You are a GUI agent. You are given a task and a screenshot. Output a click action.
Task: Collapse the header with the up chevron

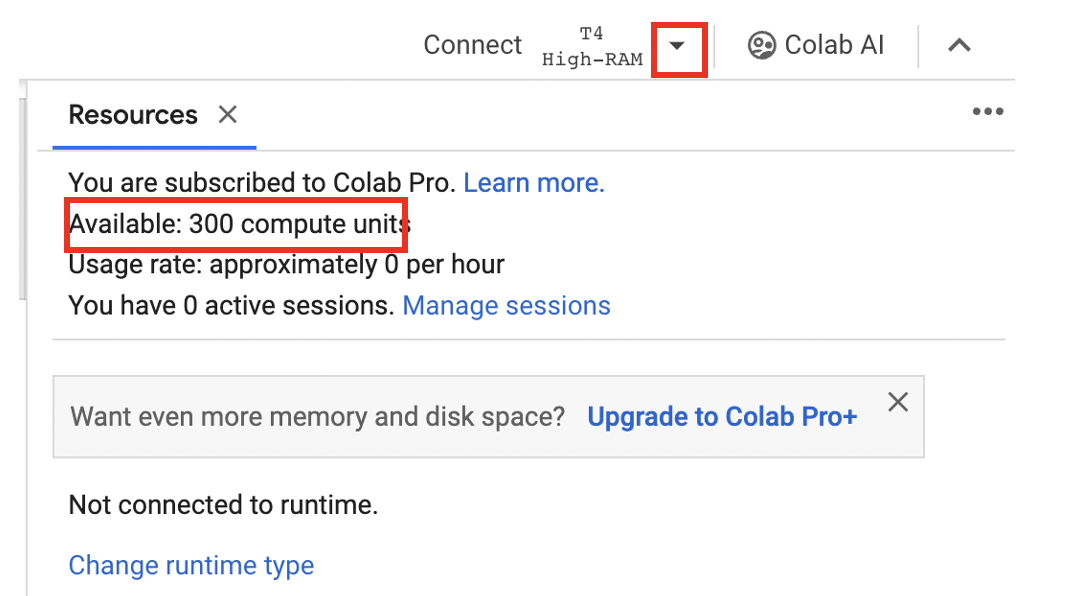pyautogui.click(x=959, y=45)
